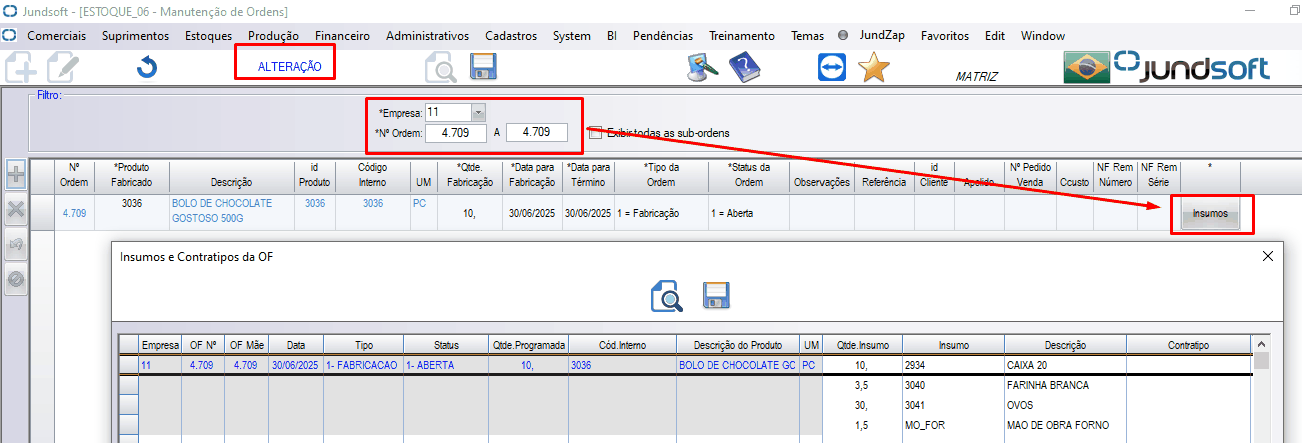The width and height of the screenshot is (1302, 443).
Task: Expand the Empresa dropdown
Action: (478, 112)
